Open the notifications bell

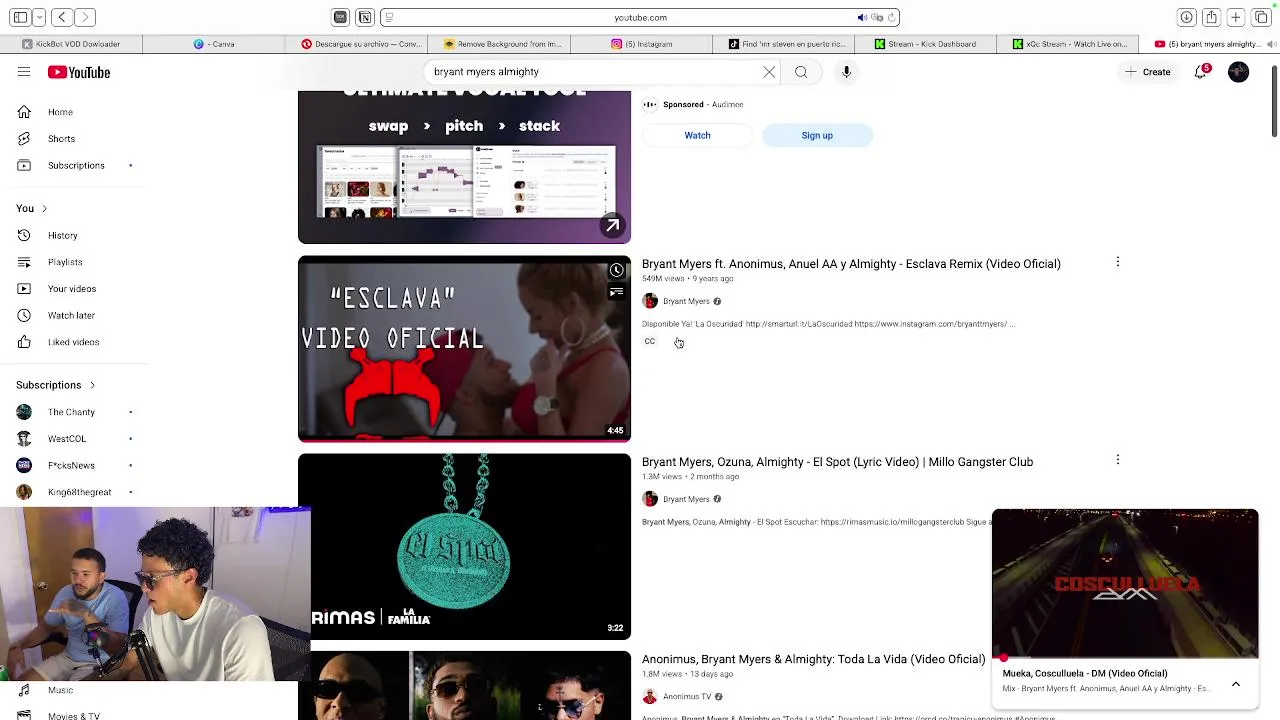(1201, 72)
